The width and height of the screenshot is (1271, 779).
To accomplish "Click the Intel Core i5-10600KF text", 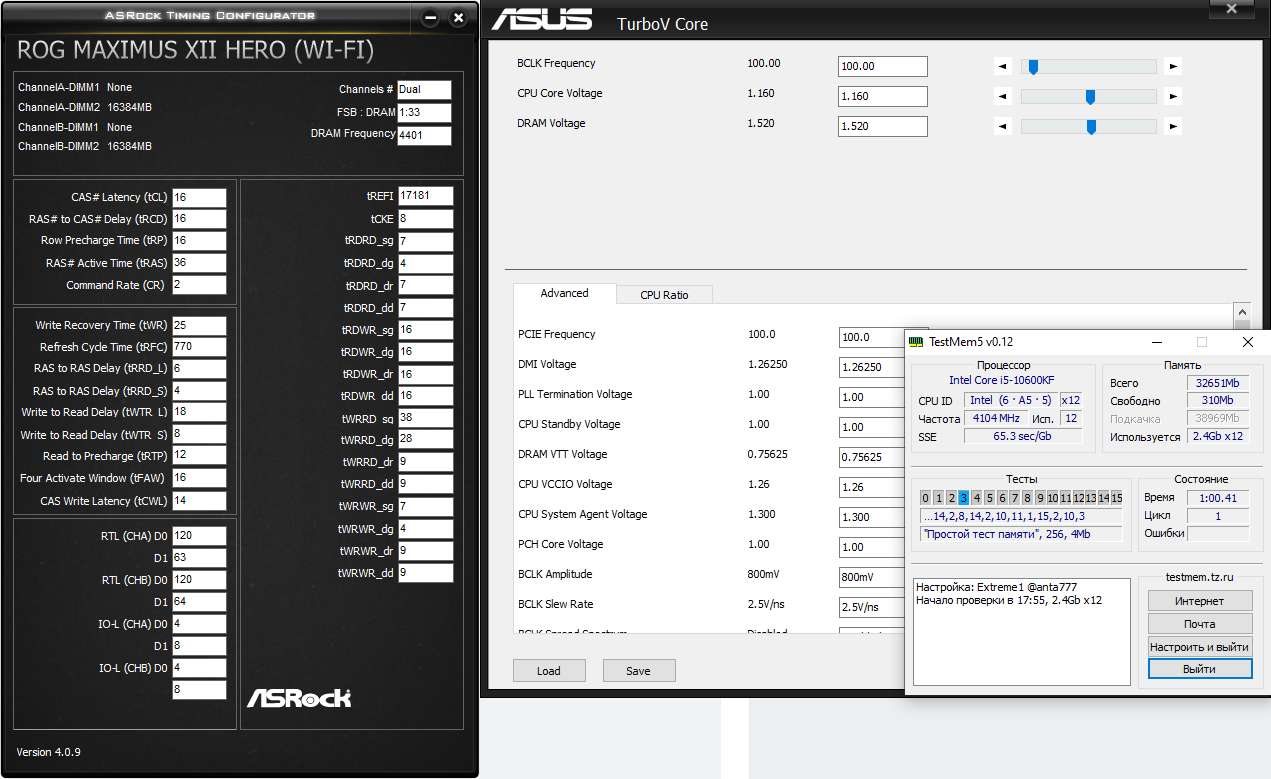I will (x=1001, y=381).
